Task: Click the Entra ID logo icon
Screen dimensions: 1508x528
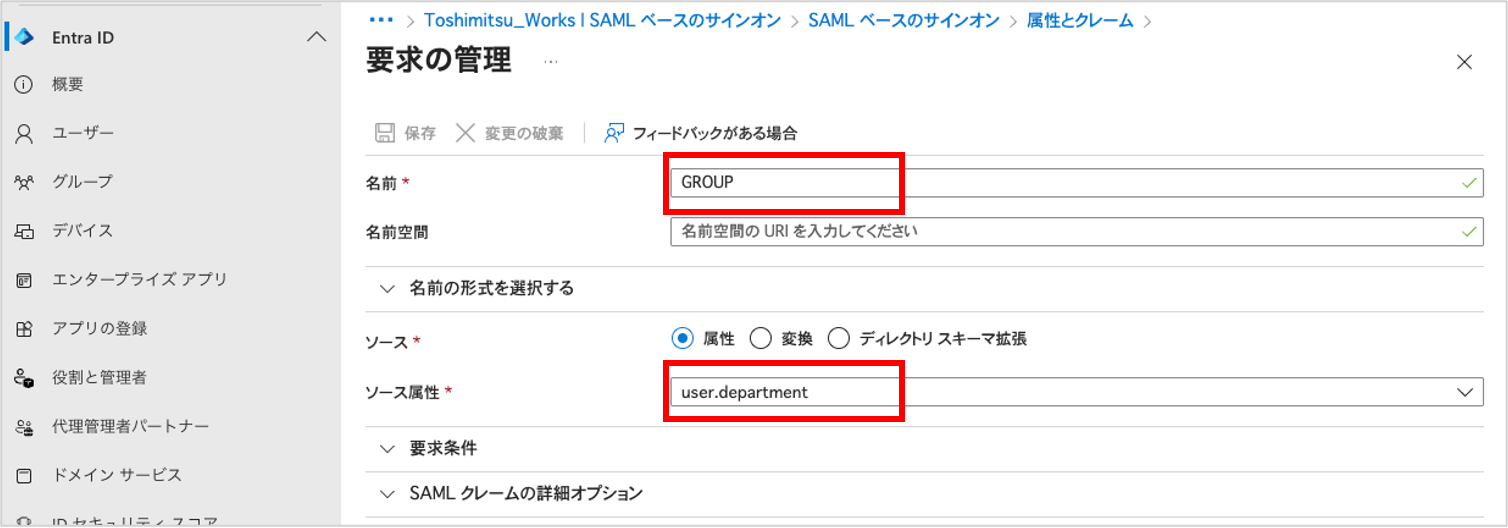Action: click(x=24, y=37)
